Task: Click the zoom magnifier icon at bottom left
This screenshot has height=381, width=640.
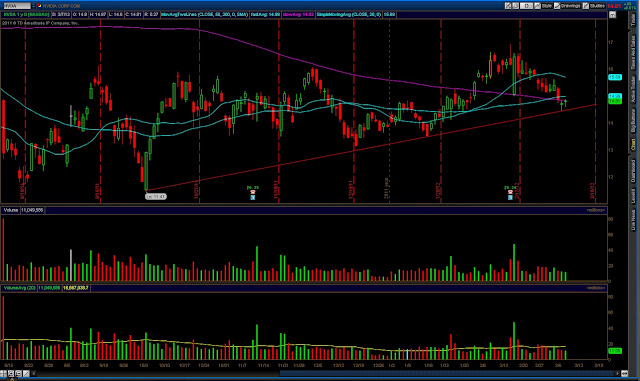Action: pyautogui.click(x=11, y=373)
